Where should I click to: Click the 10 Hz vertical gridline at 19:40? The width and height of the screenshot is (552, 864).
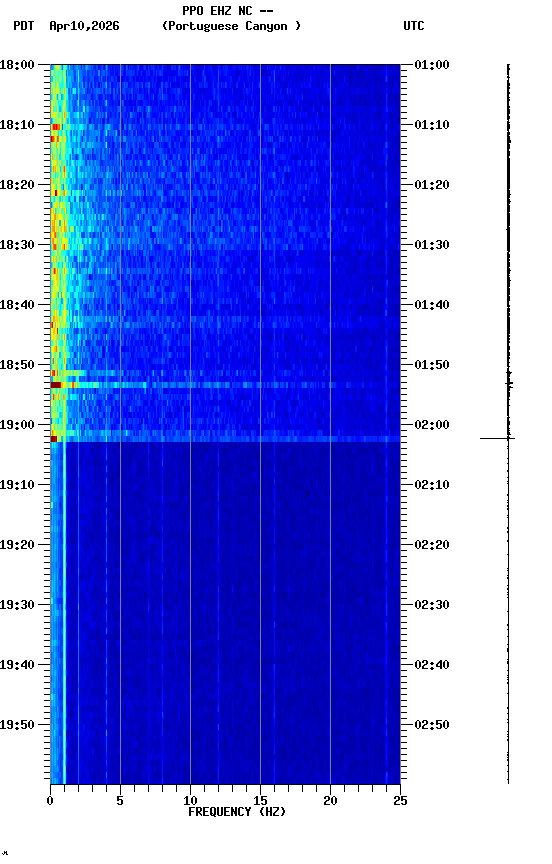pyautogui.click(x=190, y=665)
